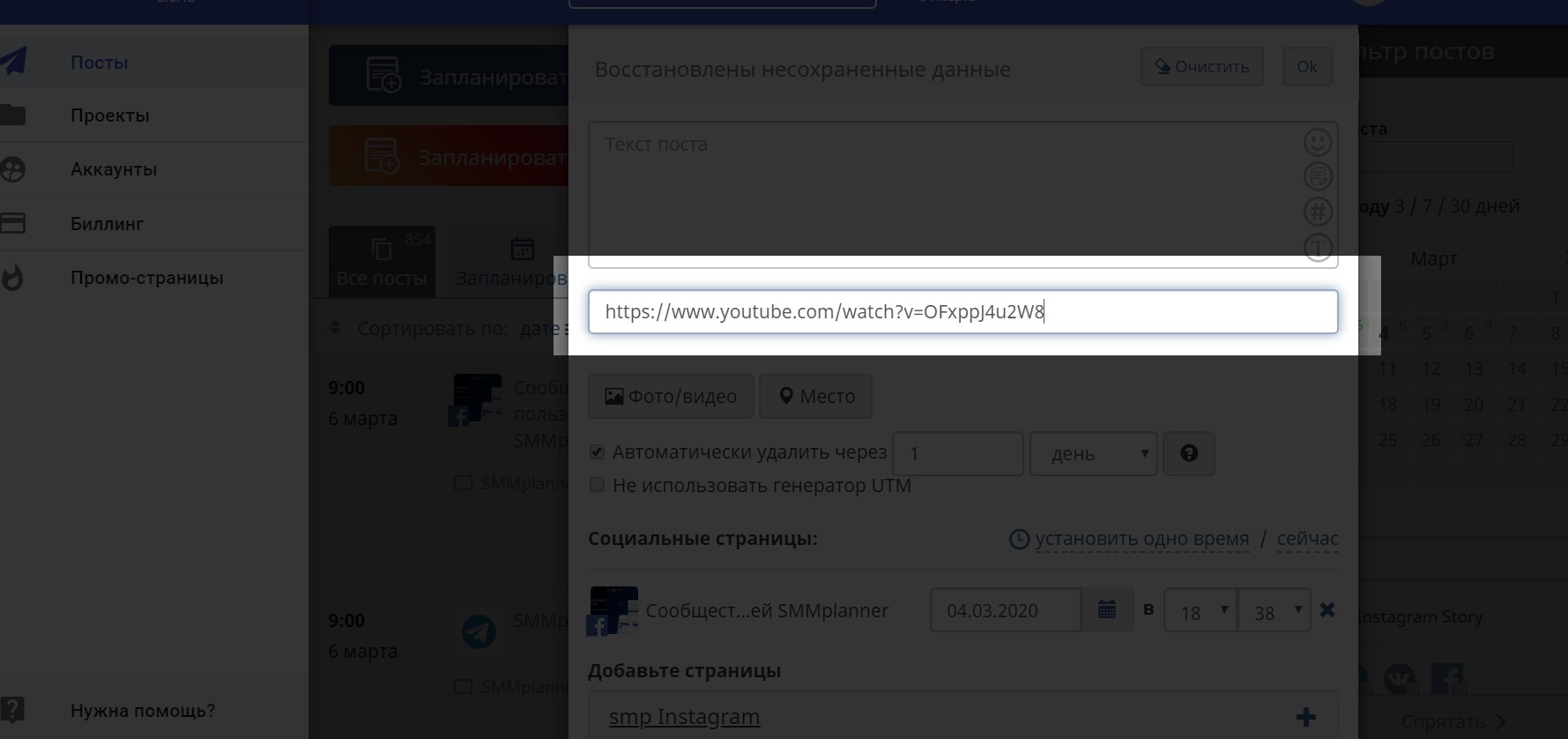Viewport: 1568px width, 739px height.
Task: Click the установить одно время link
Action: point(1142,539)
